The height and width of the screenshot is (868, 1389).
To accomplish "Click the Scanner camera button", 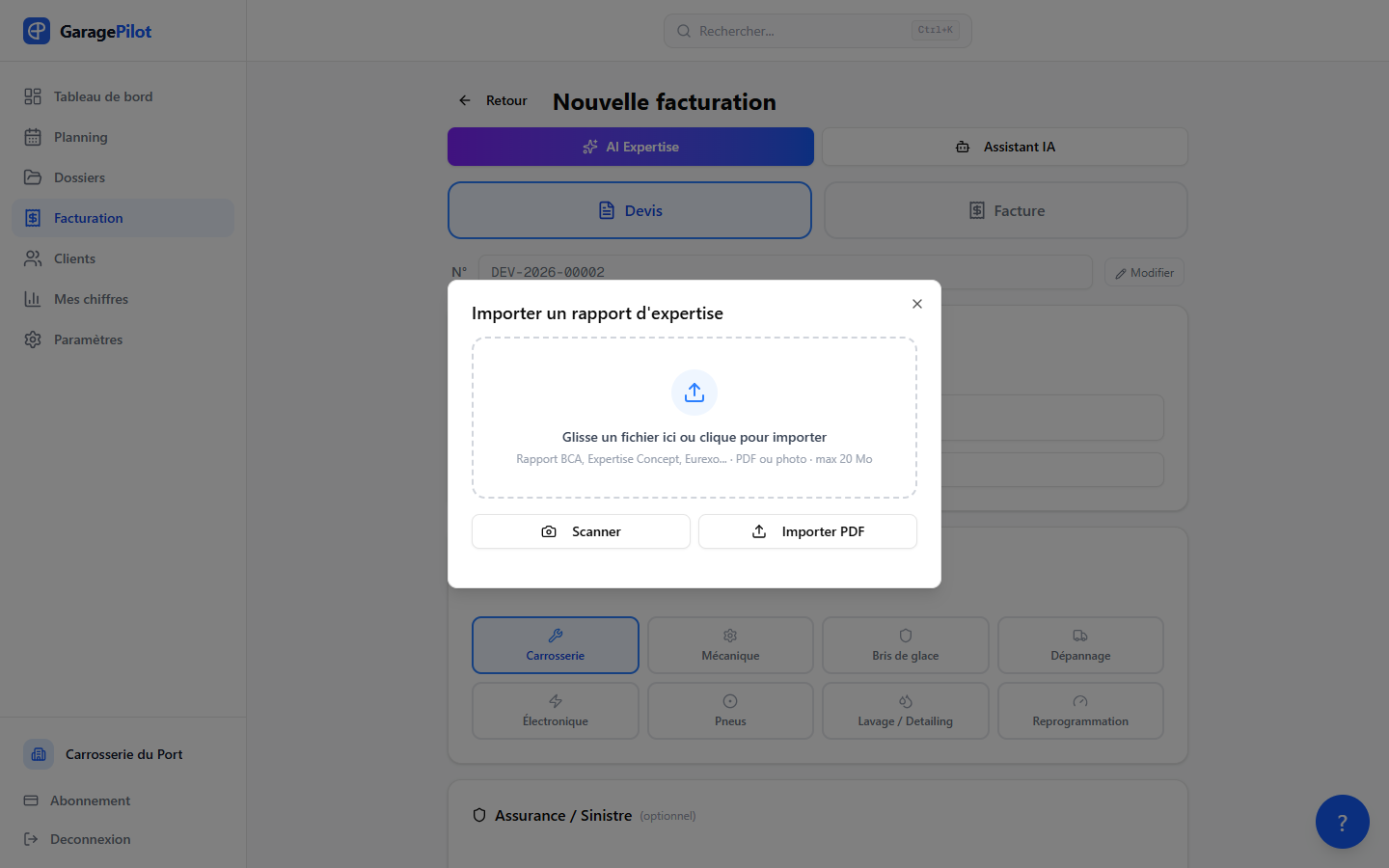I will tap(581, 531).
